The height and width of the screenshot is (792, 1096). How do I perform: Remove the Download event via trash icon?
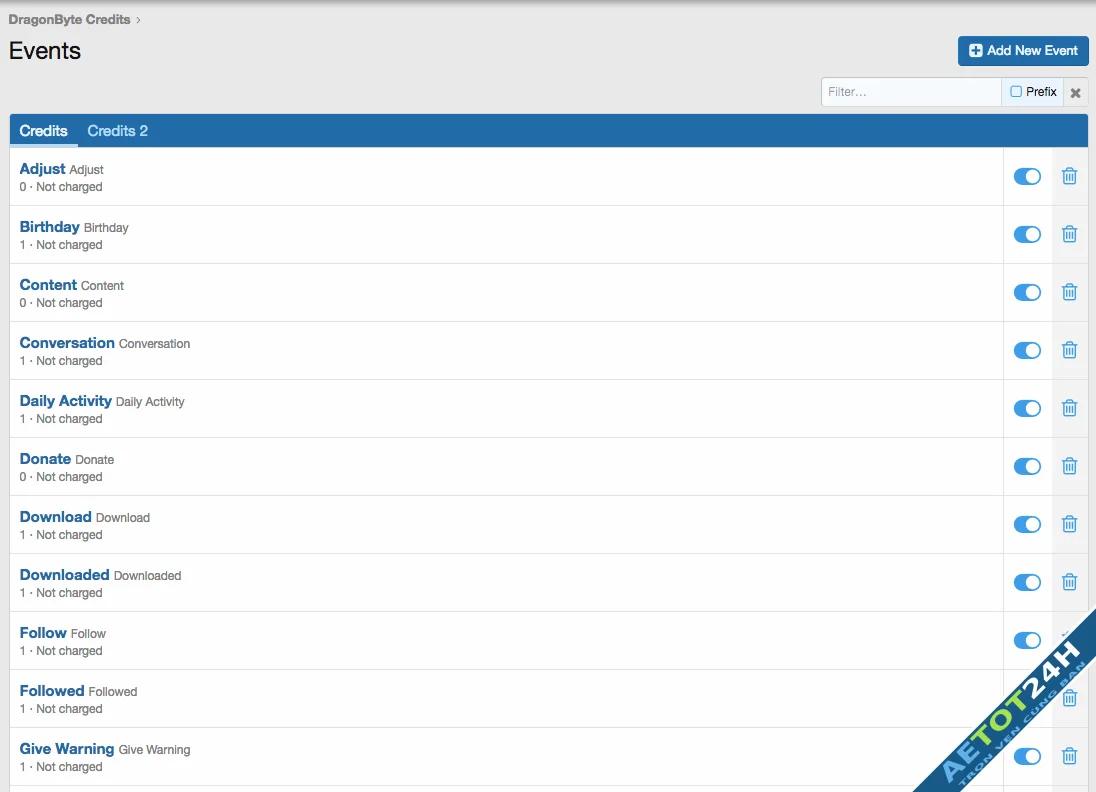pyautogui.click(x=1069, y=524)
